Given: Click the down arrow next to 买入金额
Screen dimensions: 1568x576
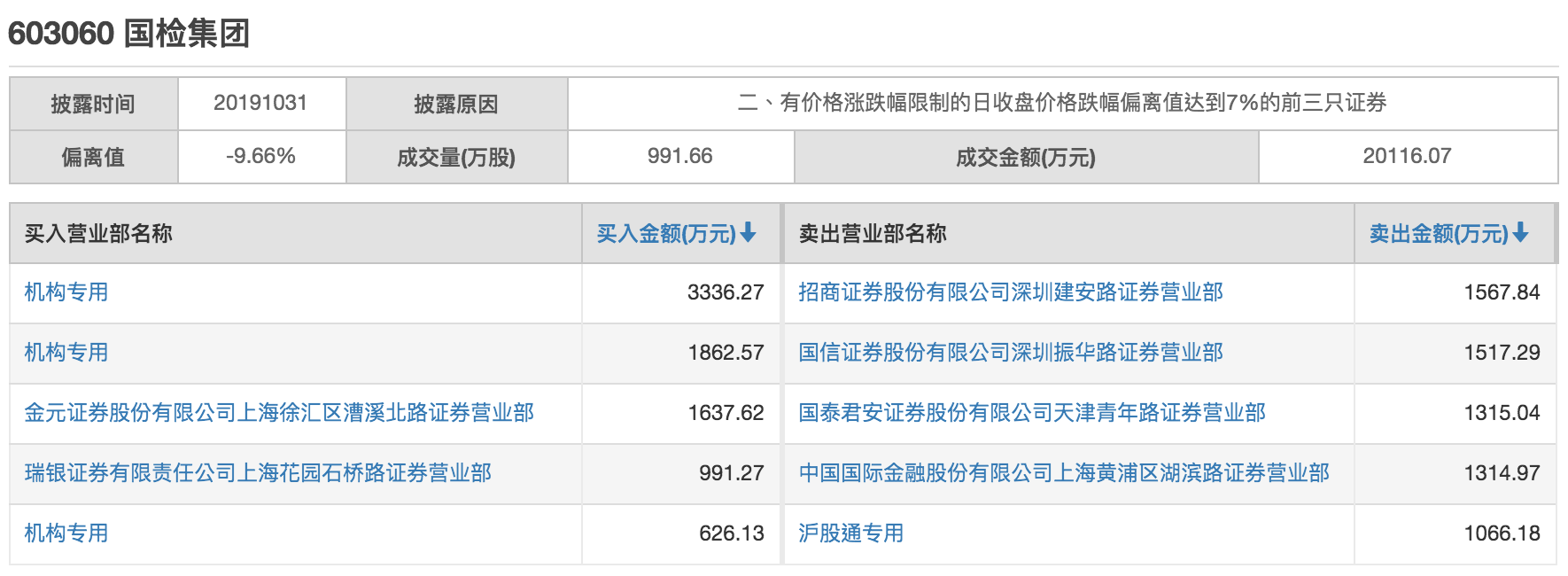Looking at the screenshot, I should 749,233.
